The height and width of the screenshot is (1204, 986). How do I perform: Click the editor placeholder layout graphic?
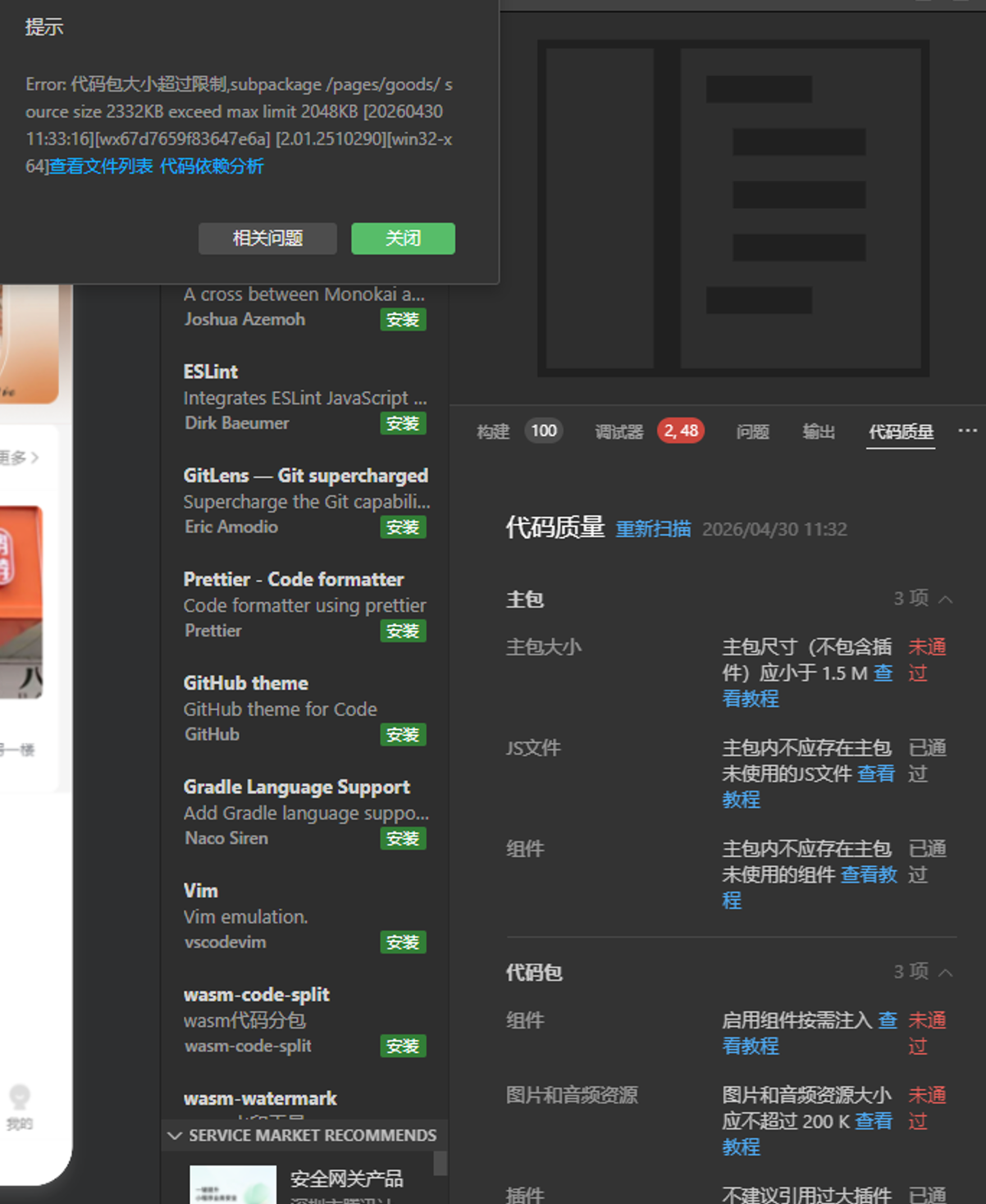coord(733,208)
